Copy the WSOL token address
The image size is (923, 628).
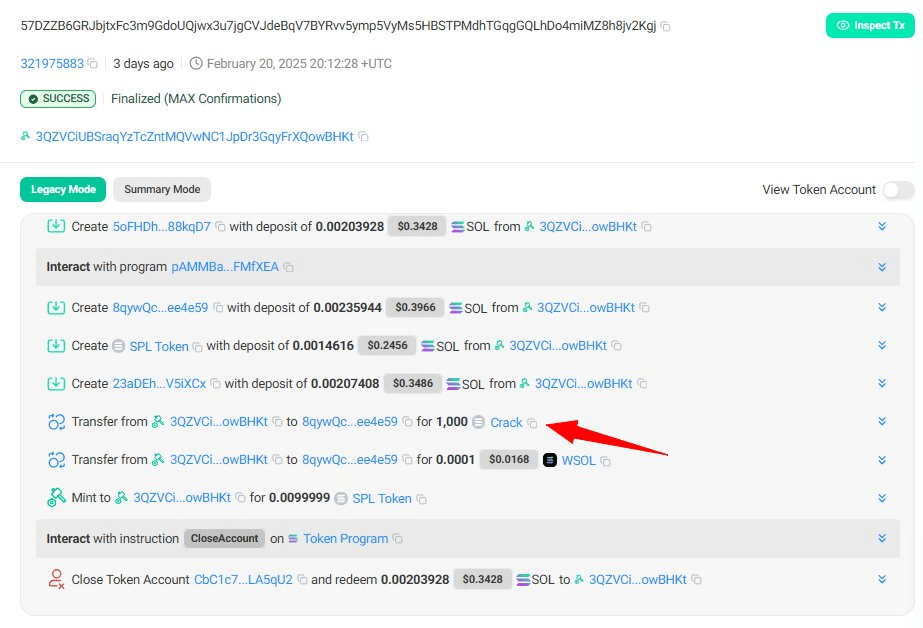pyautogui.click(x=606, y=461)
